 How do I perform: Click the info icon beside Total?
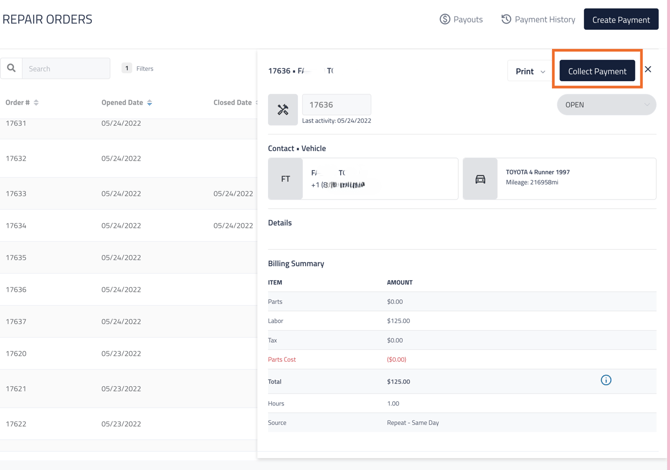point(606,380)
